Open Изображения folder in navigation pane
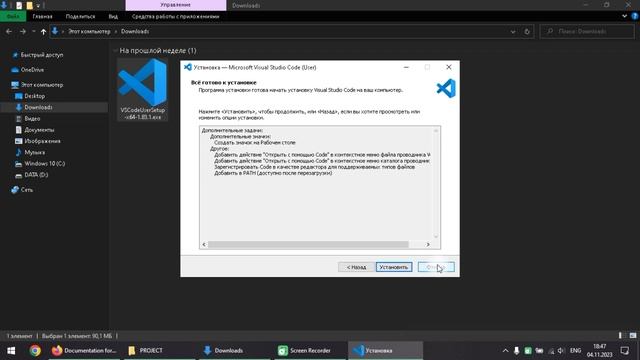Image resolution: width=640 pixels, height=360 pixels. (38, 141)
